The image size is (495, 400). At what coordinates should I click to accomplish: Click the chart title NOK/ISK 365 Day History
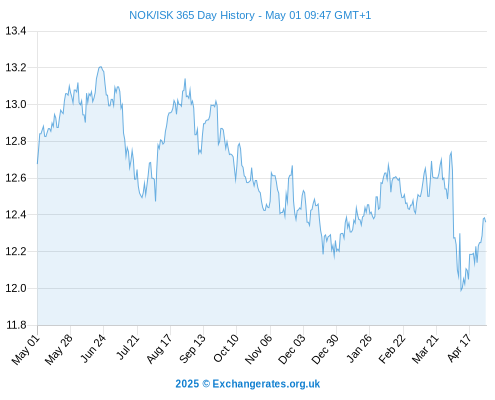tap(192, 15)
